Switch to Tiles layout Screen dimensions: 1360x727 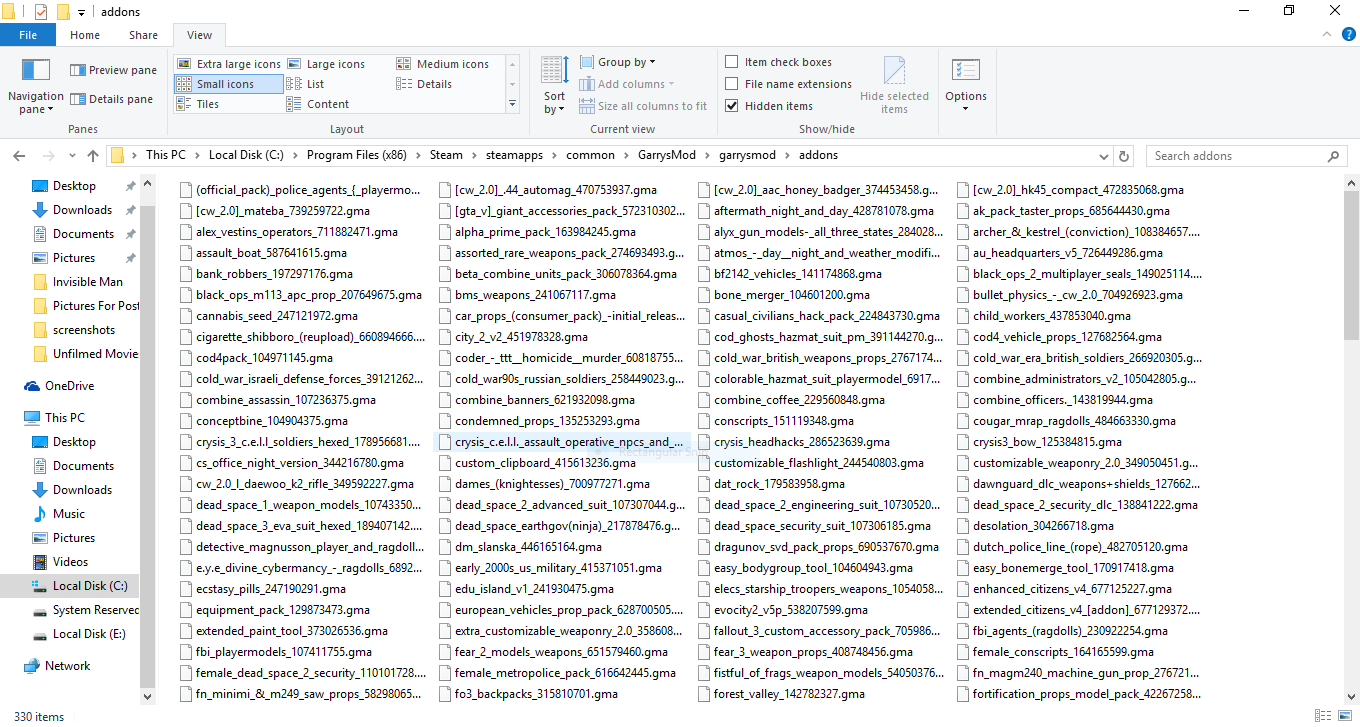[x=198, y=104]
